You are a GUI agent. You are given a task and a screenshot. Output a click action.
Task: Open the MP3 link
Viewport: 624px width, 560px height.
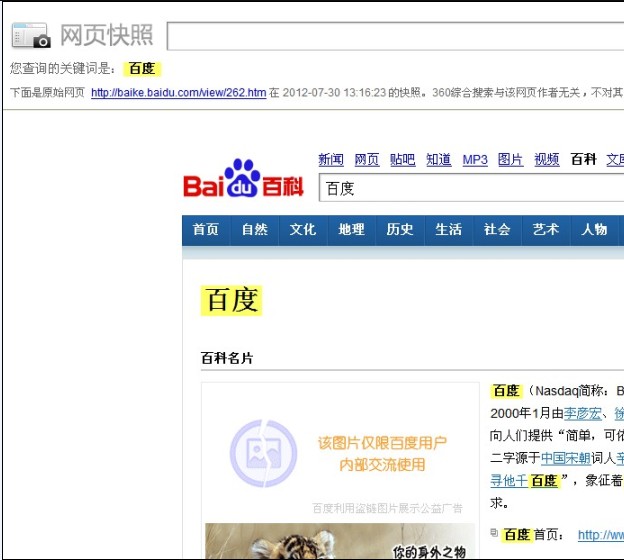(475, 160)
